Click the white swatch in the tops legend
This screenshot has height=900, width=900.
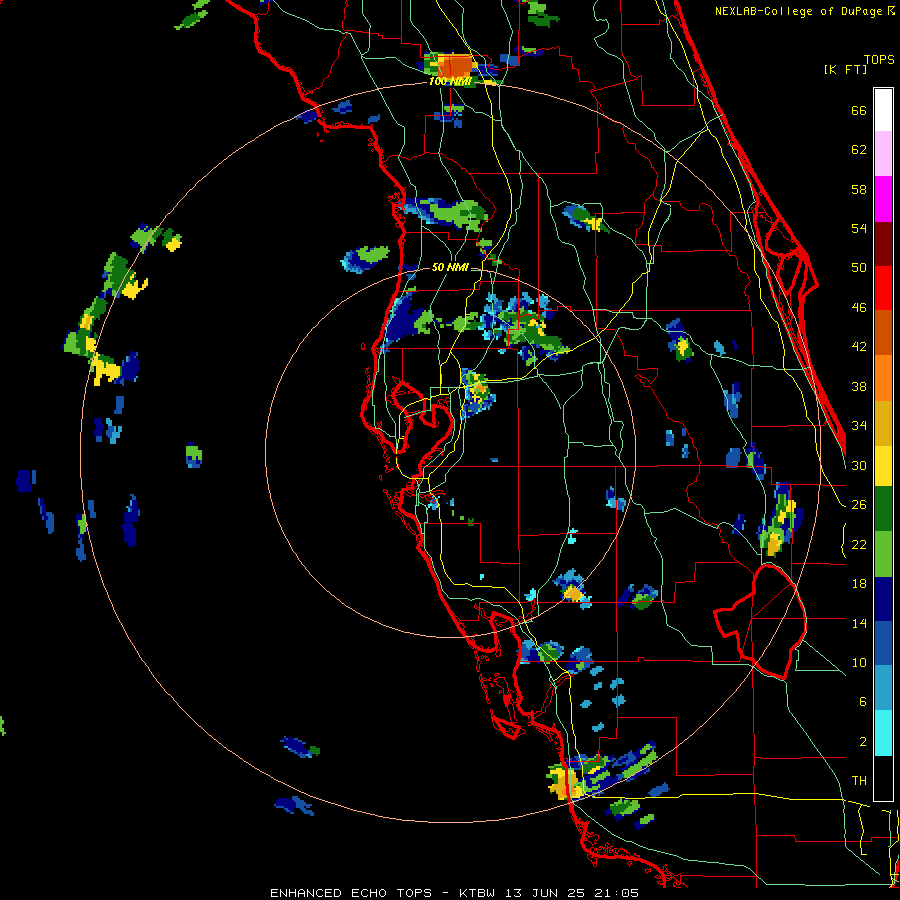pyautogui.click(x=883, y=110)
